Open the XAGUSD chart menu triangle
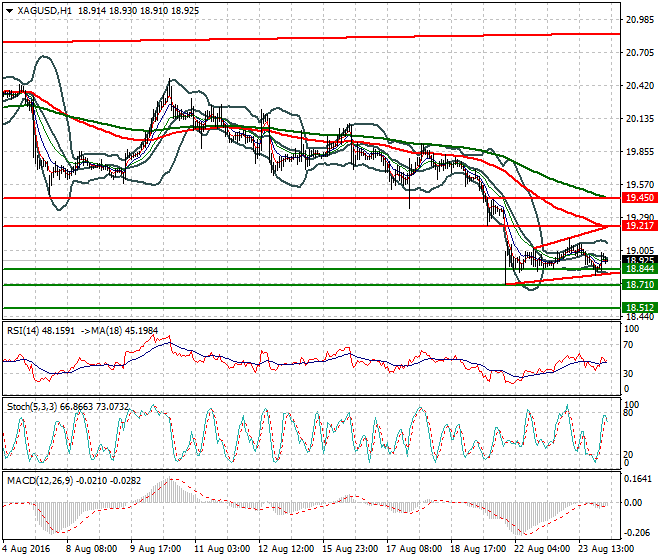This screenshot has width=660, height=560. (x=10, y=11)
